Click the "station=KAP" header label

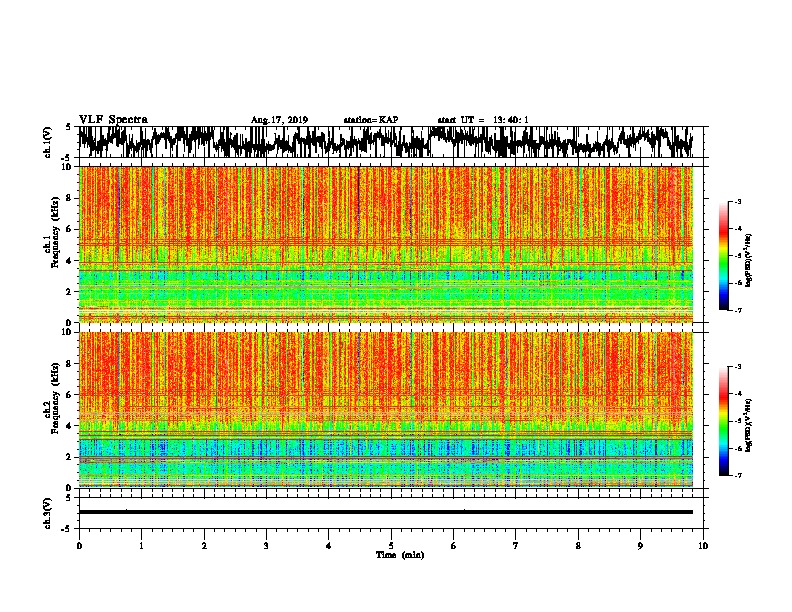tap(371, 120)
